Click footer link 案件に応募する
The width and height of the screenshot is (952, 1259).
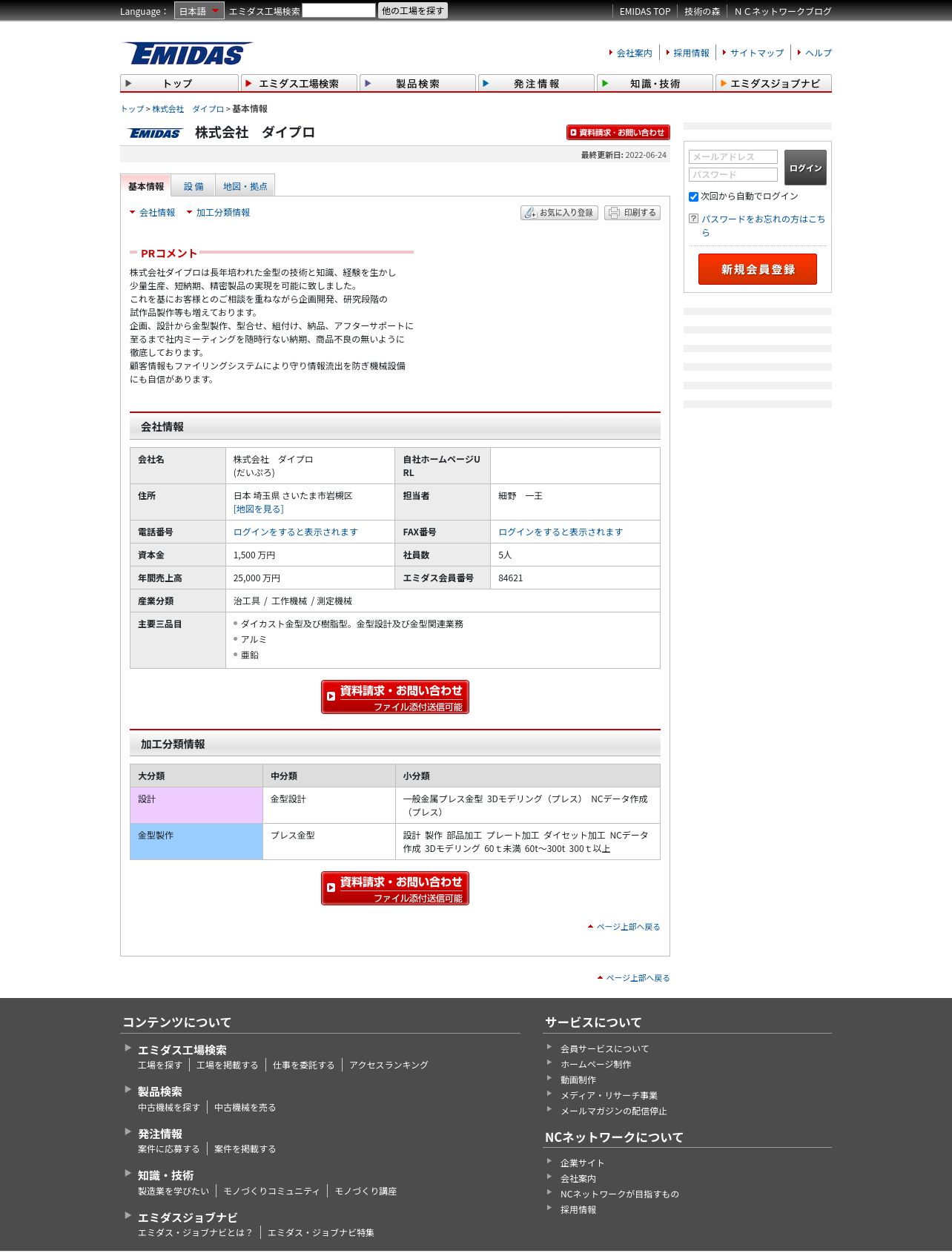pos(169,1149)
